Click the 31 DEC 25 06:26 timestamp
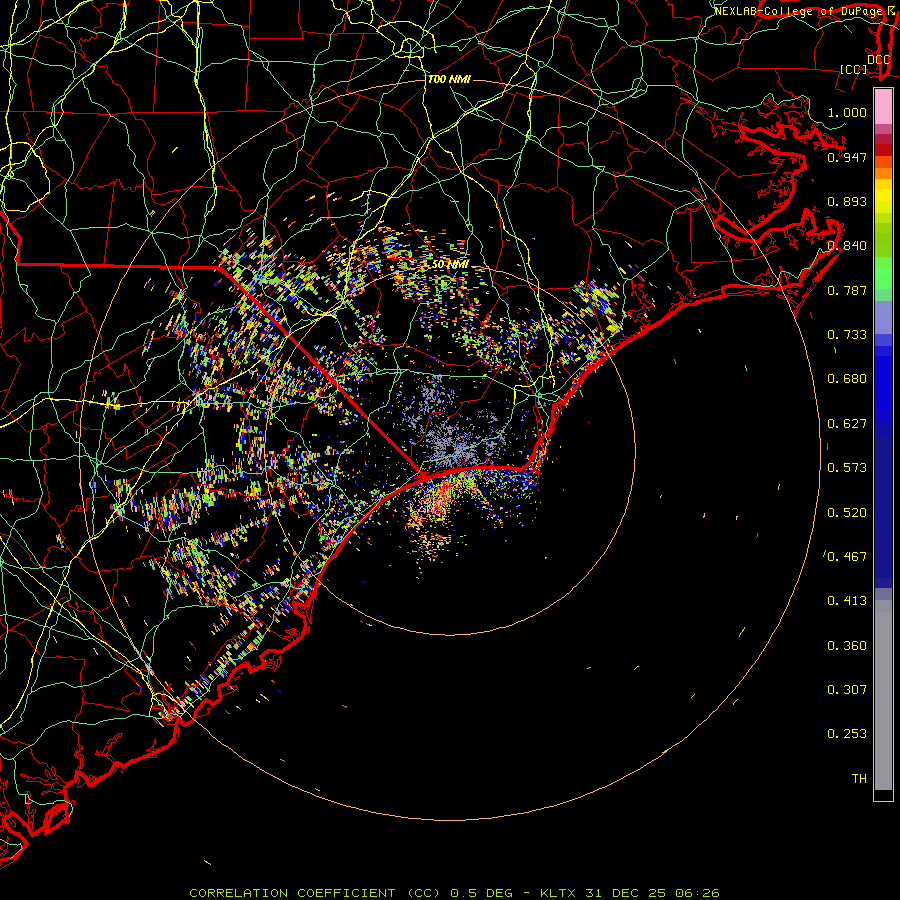The width and height of the screenshot is (900, 900). click(x=652, y=893)
